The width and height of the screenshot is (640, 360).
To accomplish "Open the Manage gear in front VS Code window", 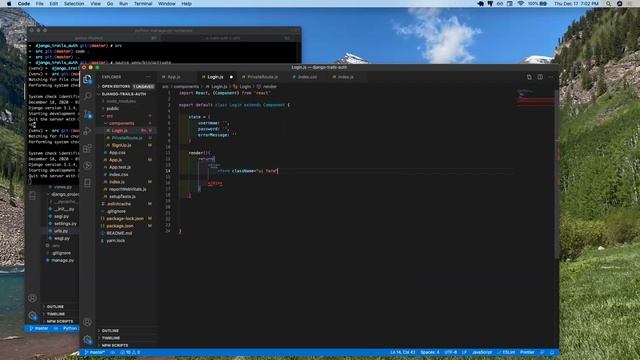I will (x=87, y=339).
